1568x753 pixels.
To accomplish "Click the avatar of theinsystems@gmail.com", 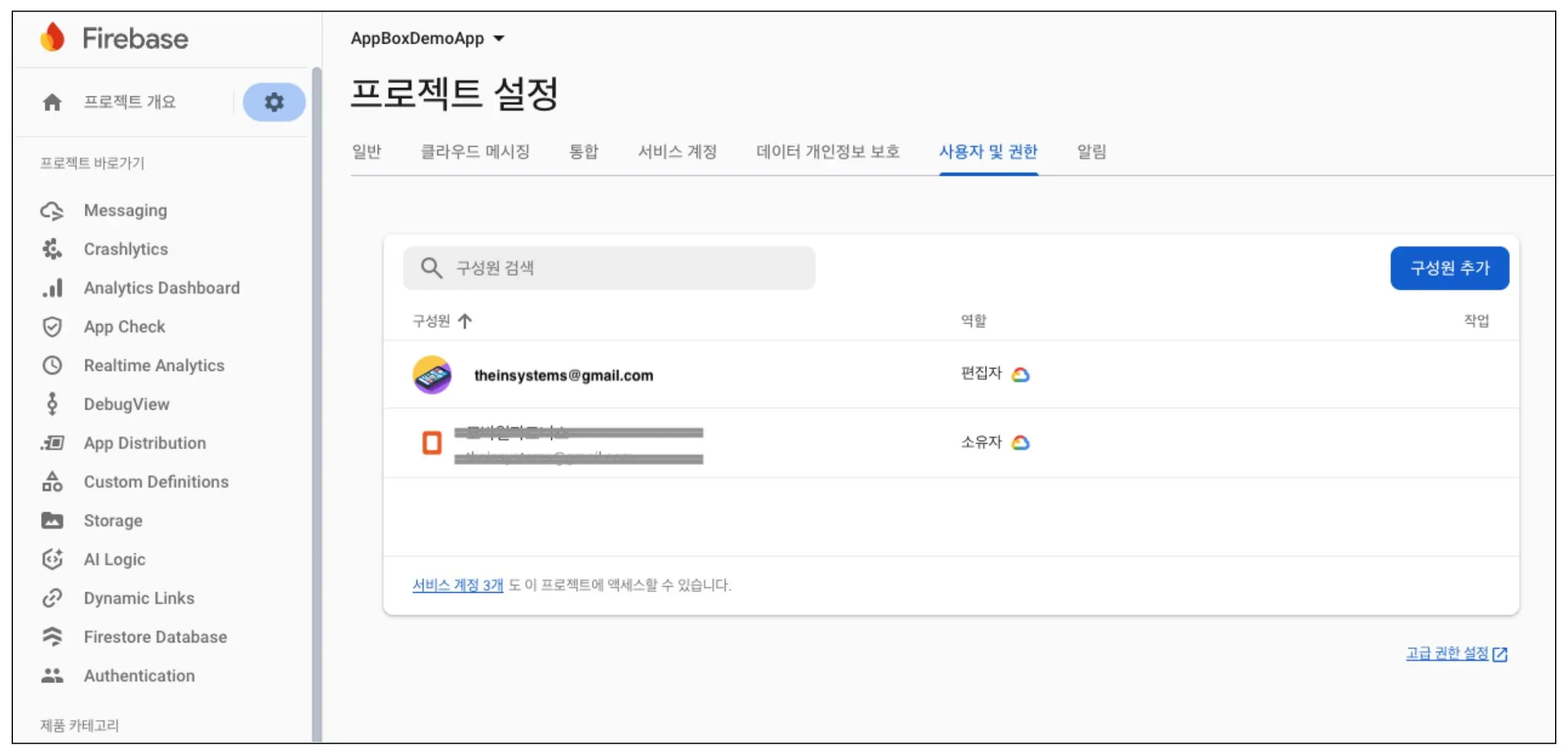I will click(x=432, y=375).
